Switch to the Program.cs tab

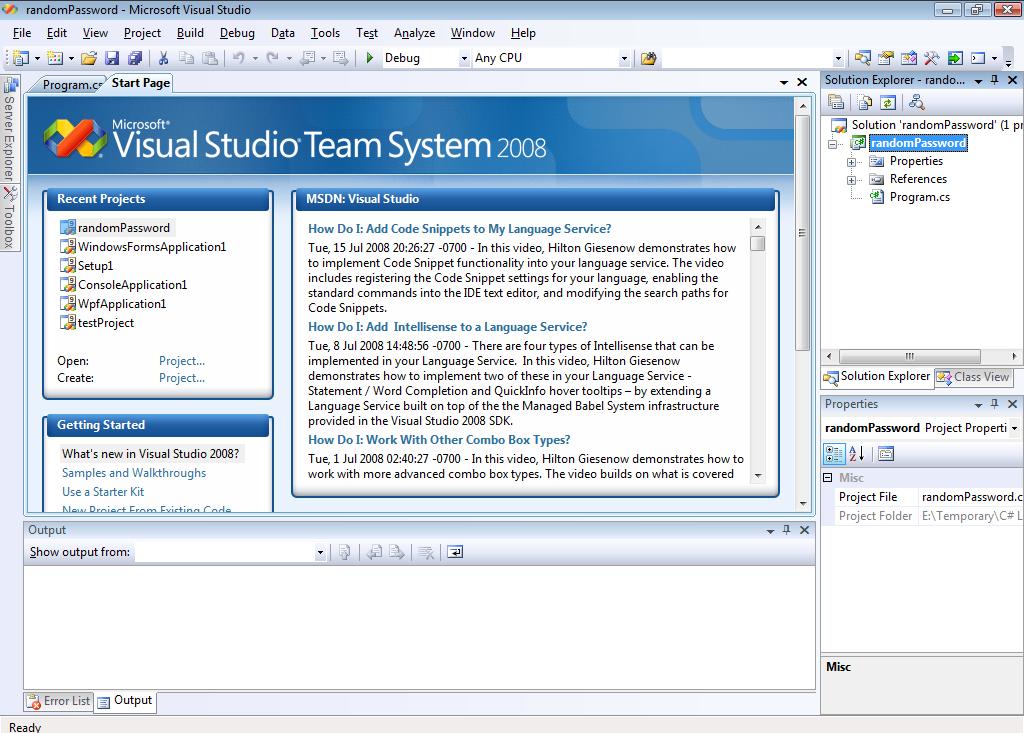click(x=71, y=84)
